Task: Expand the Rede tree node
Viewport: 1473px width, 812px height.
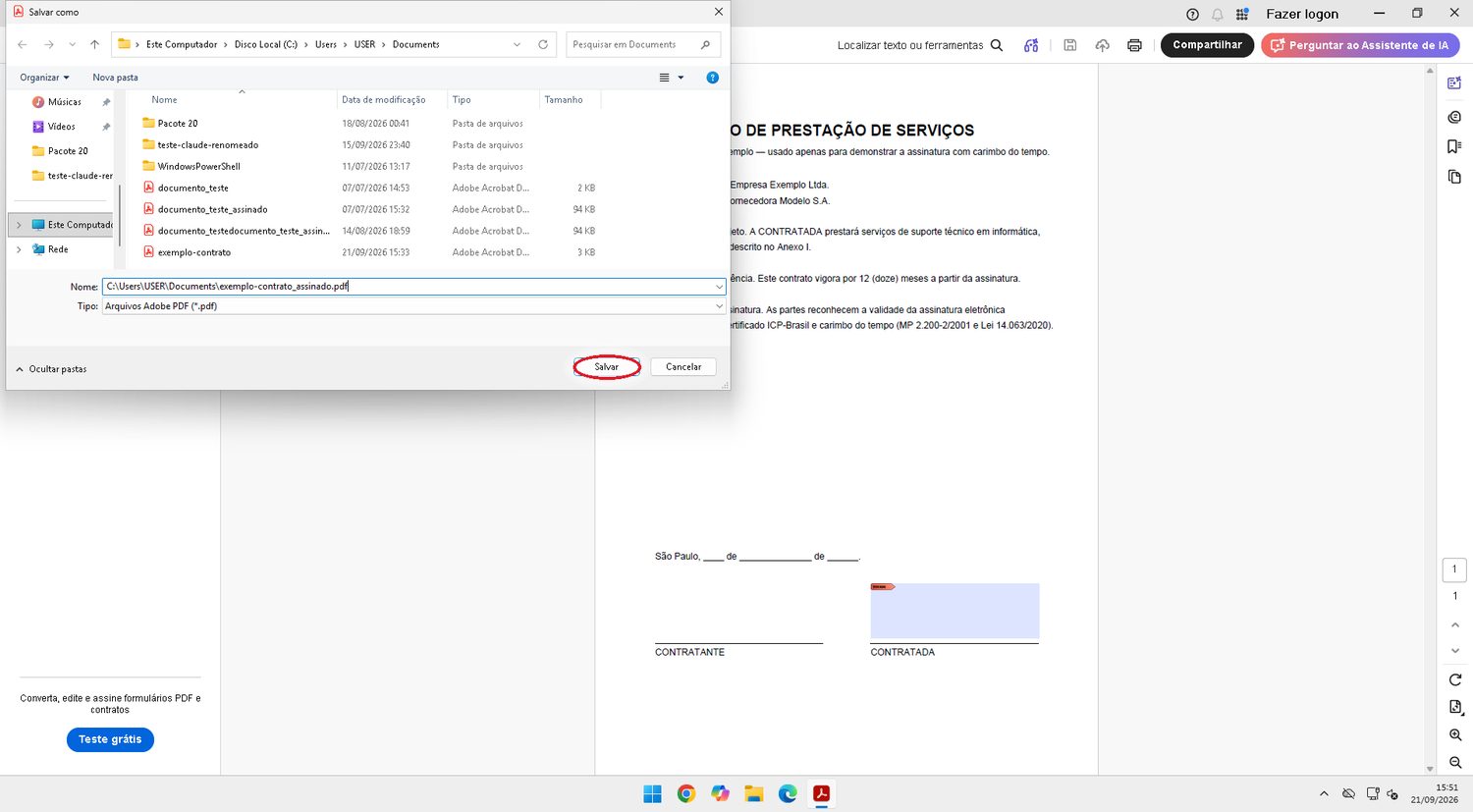Action: (x=19, y=249)
